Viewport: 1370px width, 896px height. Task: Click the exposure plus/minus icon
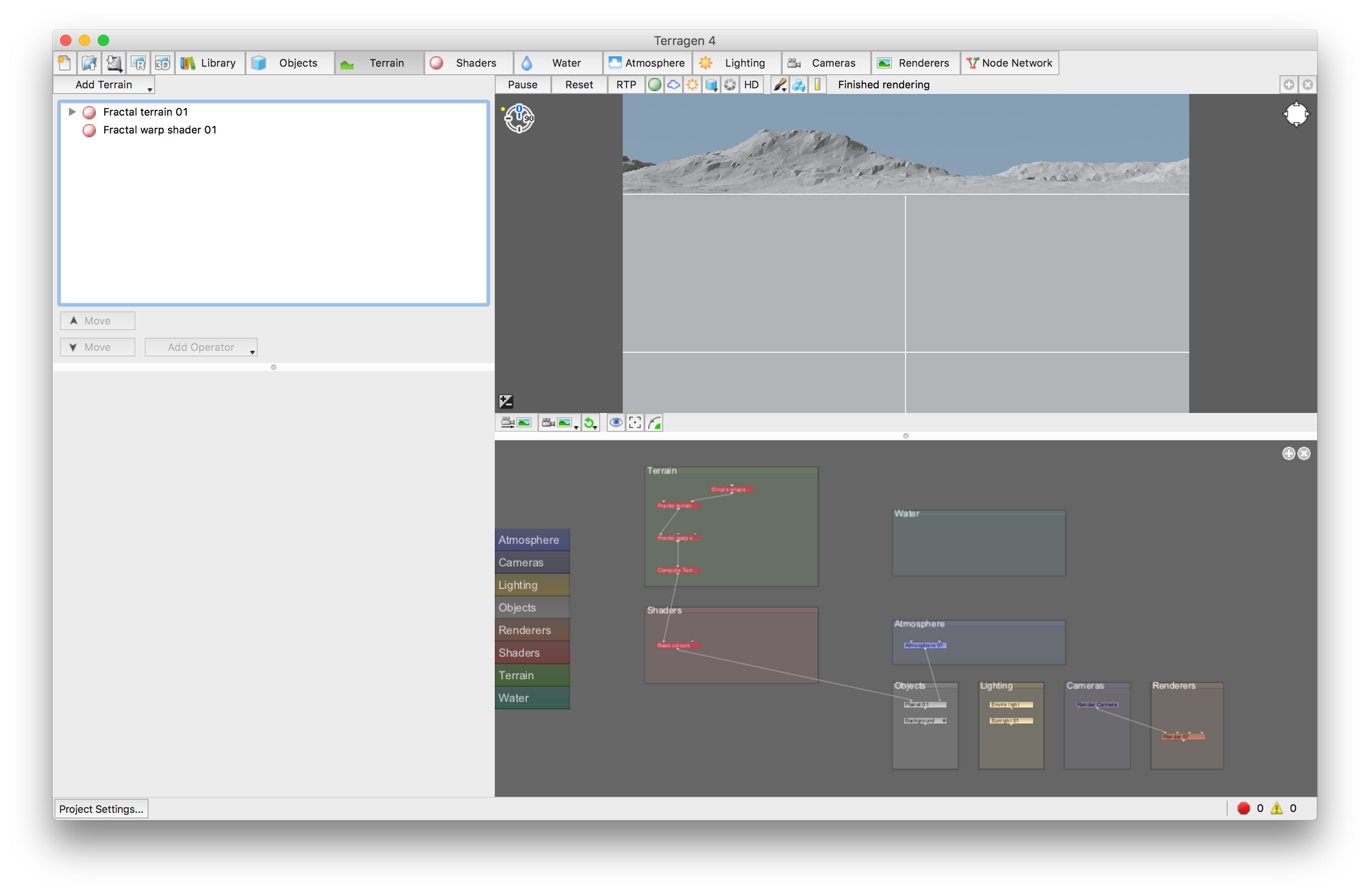(x=506, y=401)
